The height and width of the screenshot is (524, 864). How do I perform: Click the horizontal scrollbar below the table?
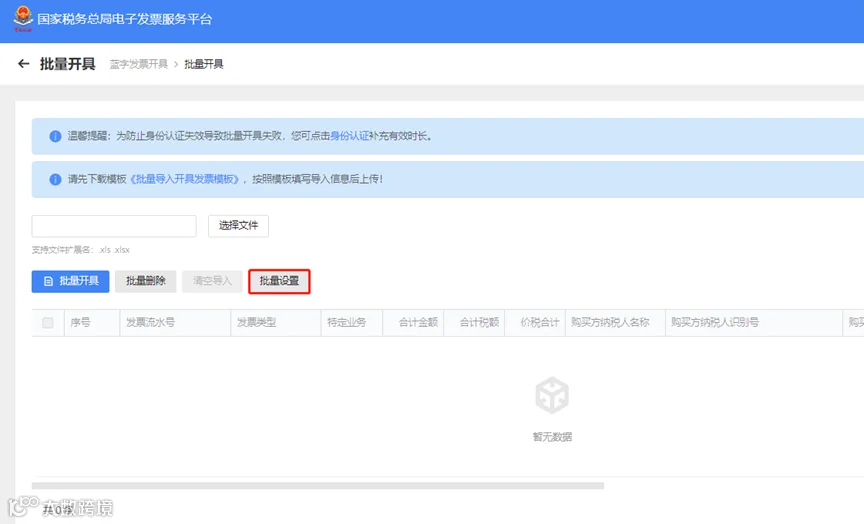[318, 485]
